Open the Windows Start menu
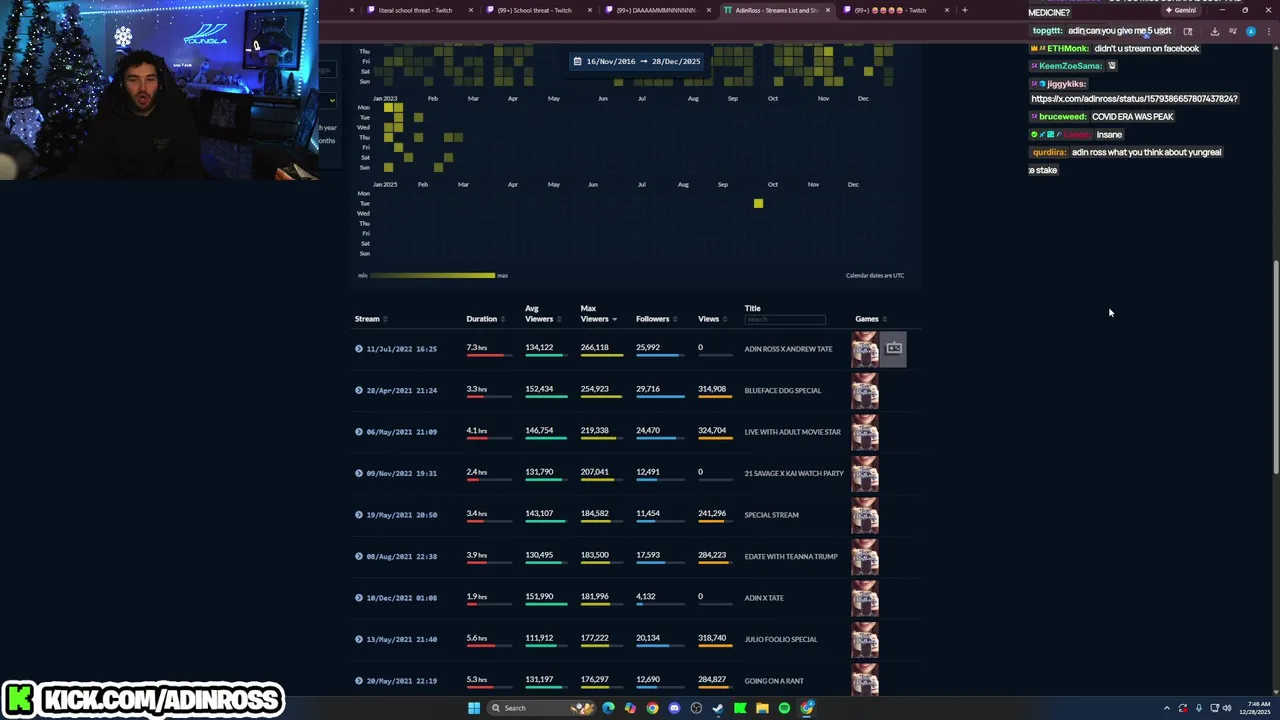 click(x=474, y=708)
